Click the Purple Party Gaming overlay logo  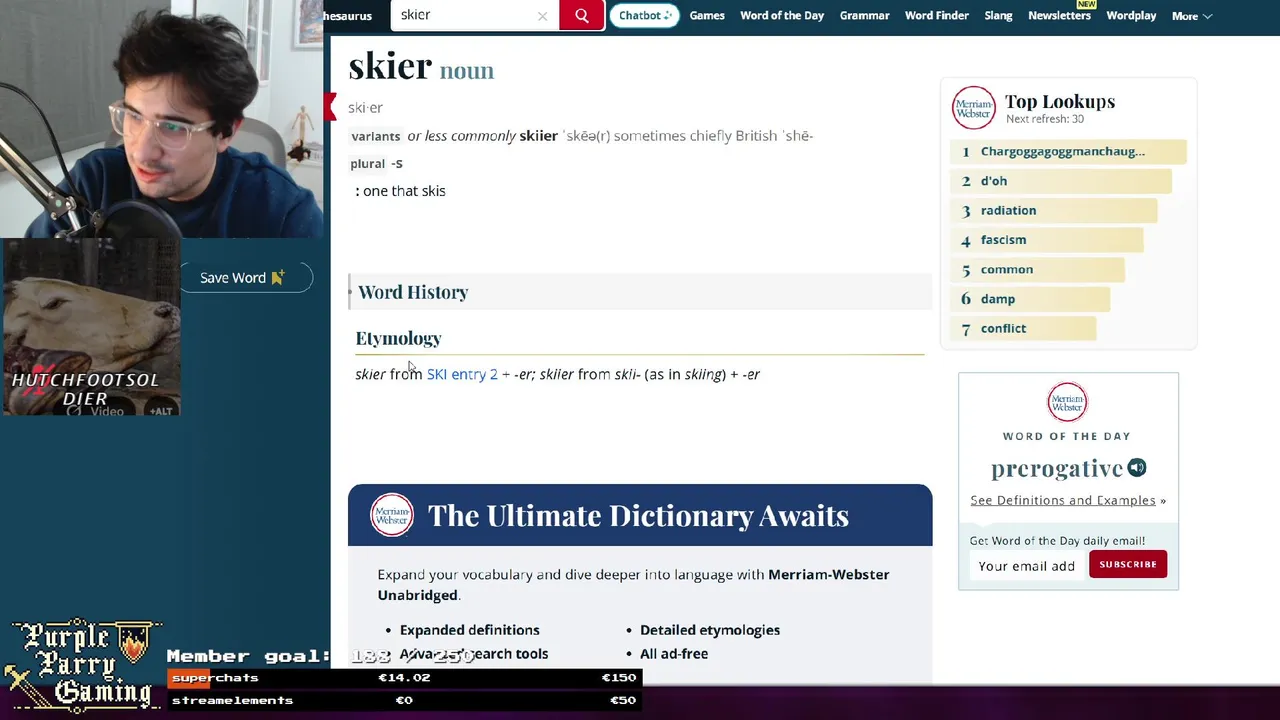[x=83, y=665]
